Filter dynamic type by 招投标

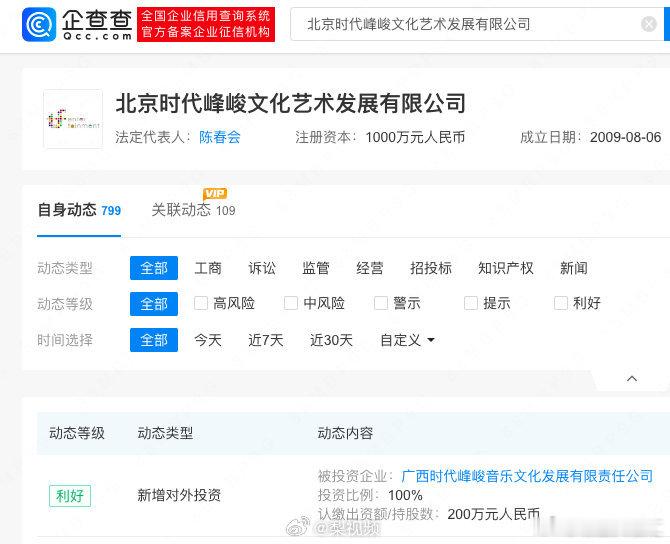(x=431, y=268)
